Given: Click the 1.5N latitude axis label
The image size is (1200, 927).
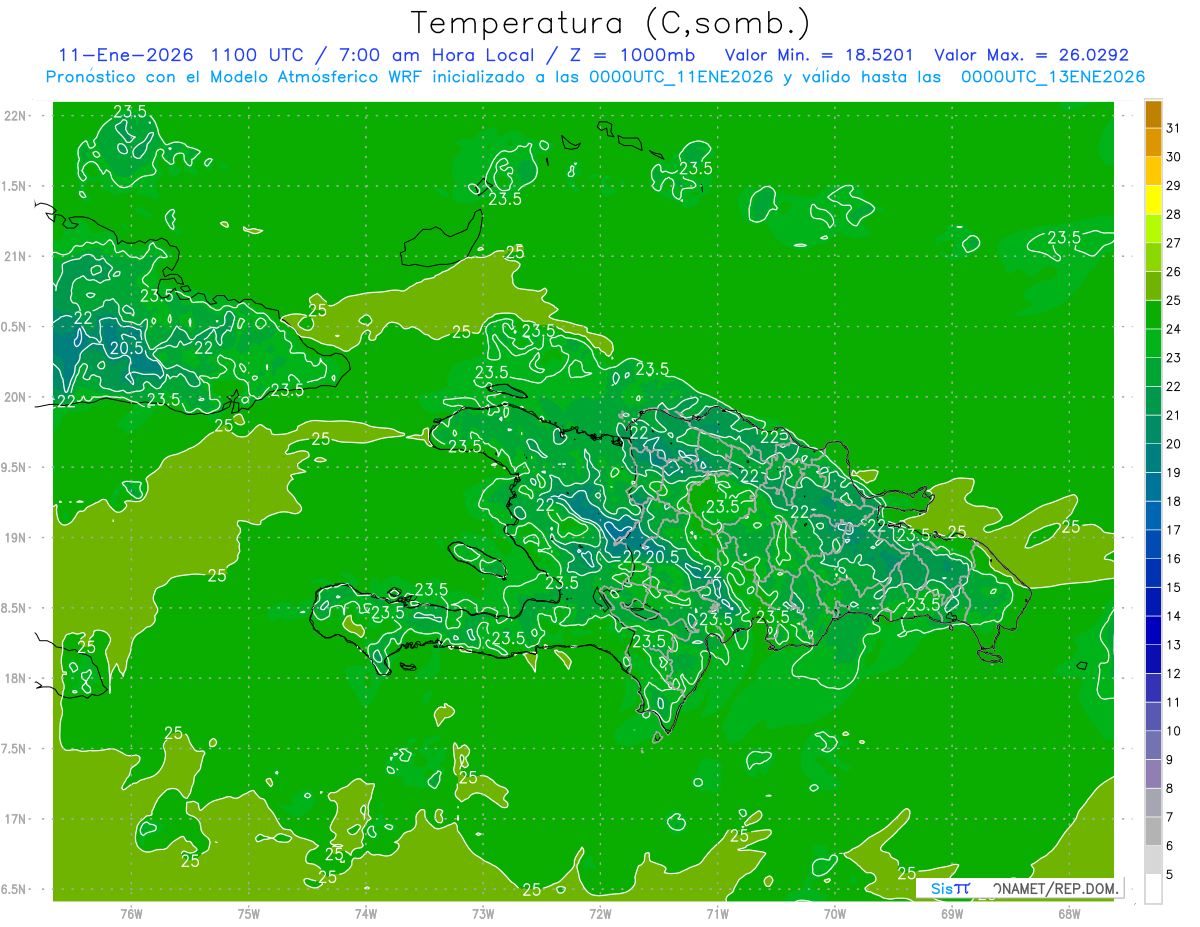Looking at the screenshot, I should tap(15, 187).
